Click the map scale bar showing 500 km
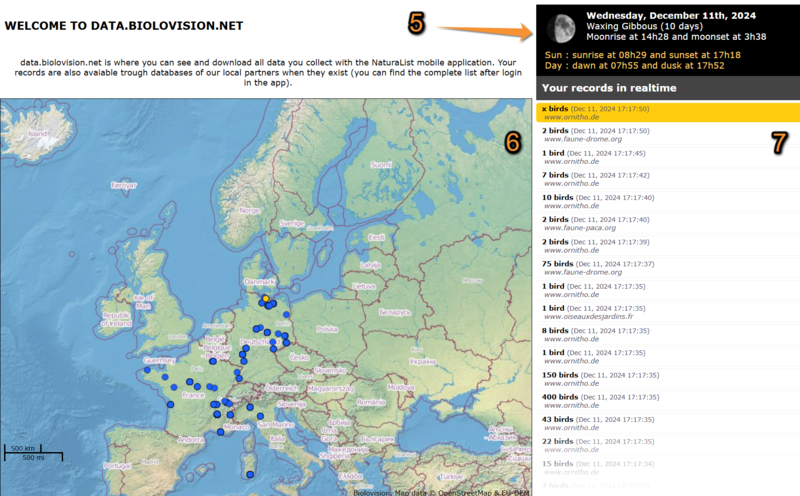800x496 pixels. pos(33,452)
